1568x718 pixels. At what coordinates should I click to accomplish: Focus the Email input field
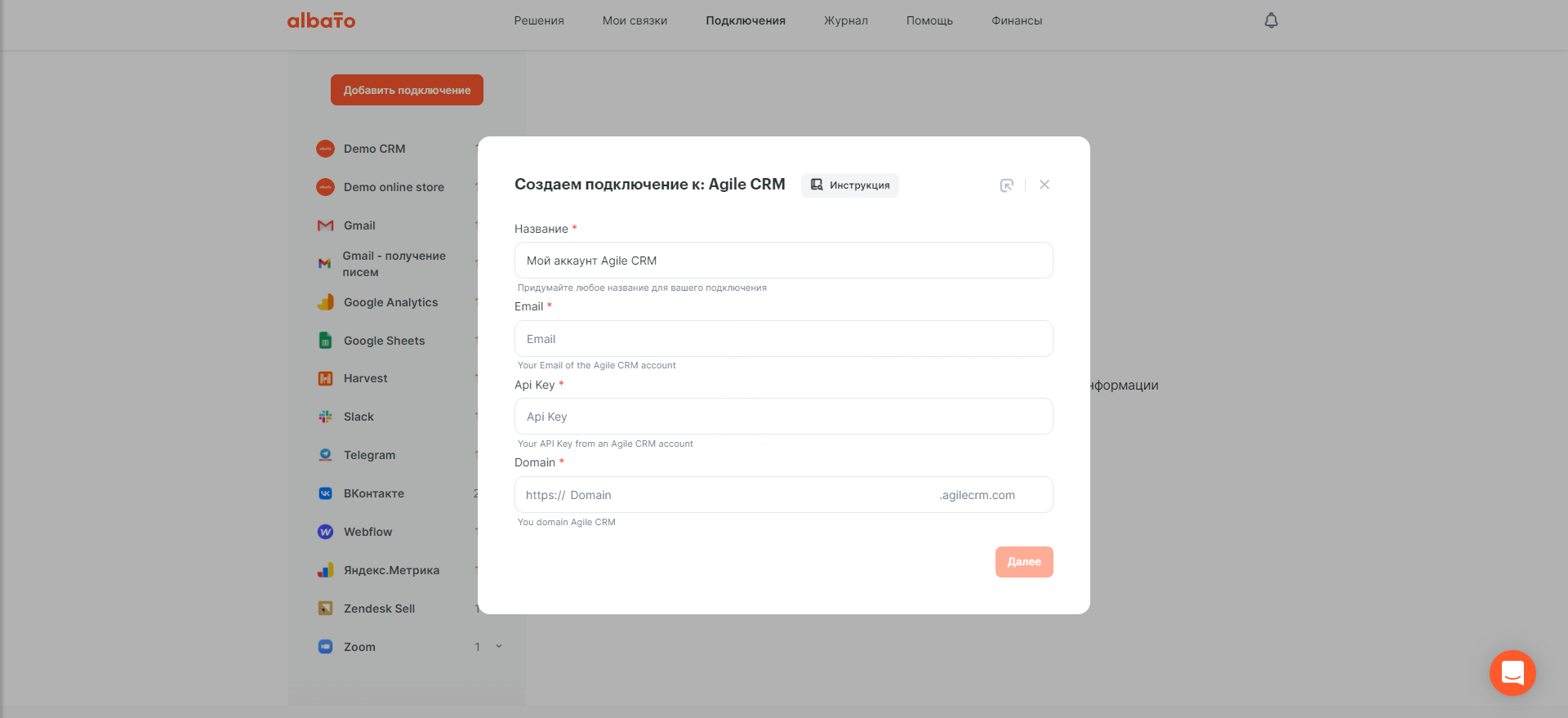(x=784, y=339)
